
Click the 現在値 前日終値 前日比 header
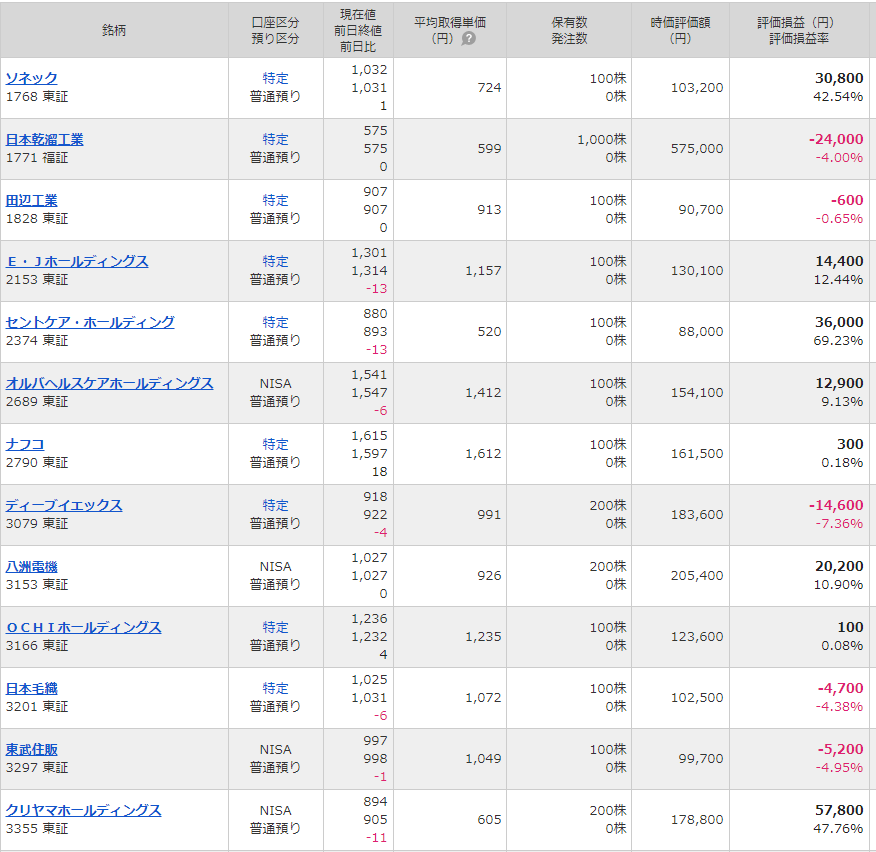click(x=358, y=30)
